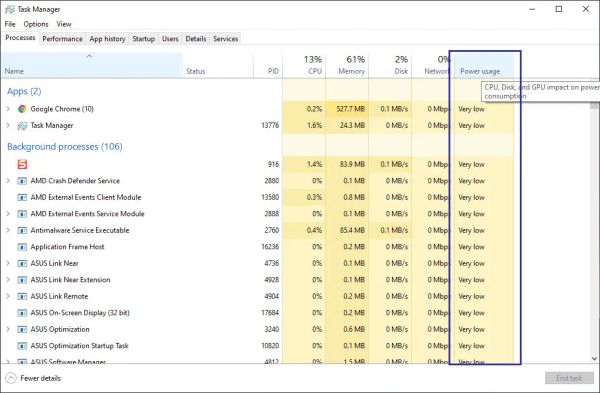Open the Options menu
600x393 pixels.
[x=36, y=24]
